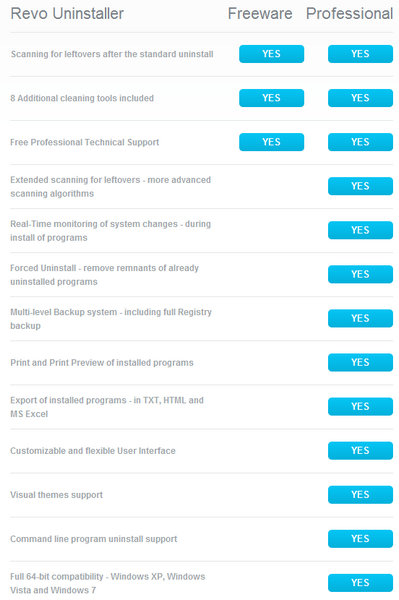This screenshot has height=600, width=399.
Task: Click YES beside Visual themes support
Action: pos(360,494)
